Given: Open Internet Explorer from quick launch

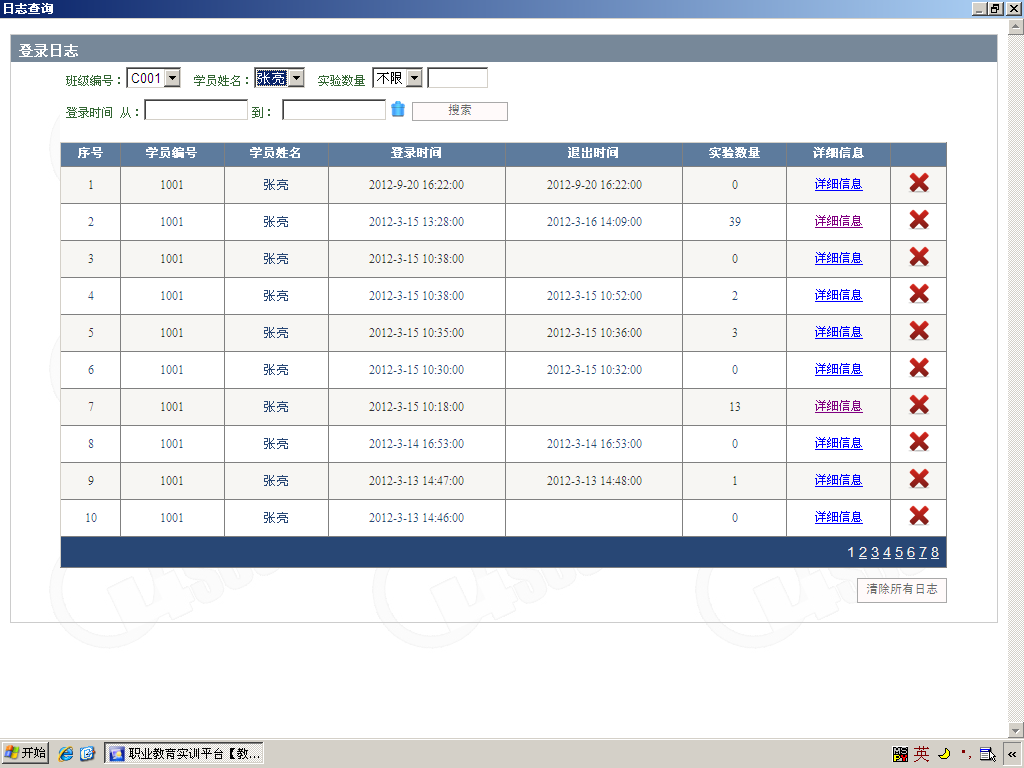Looking at the screenshot, I should pos(66,753).
